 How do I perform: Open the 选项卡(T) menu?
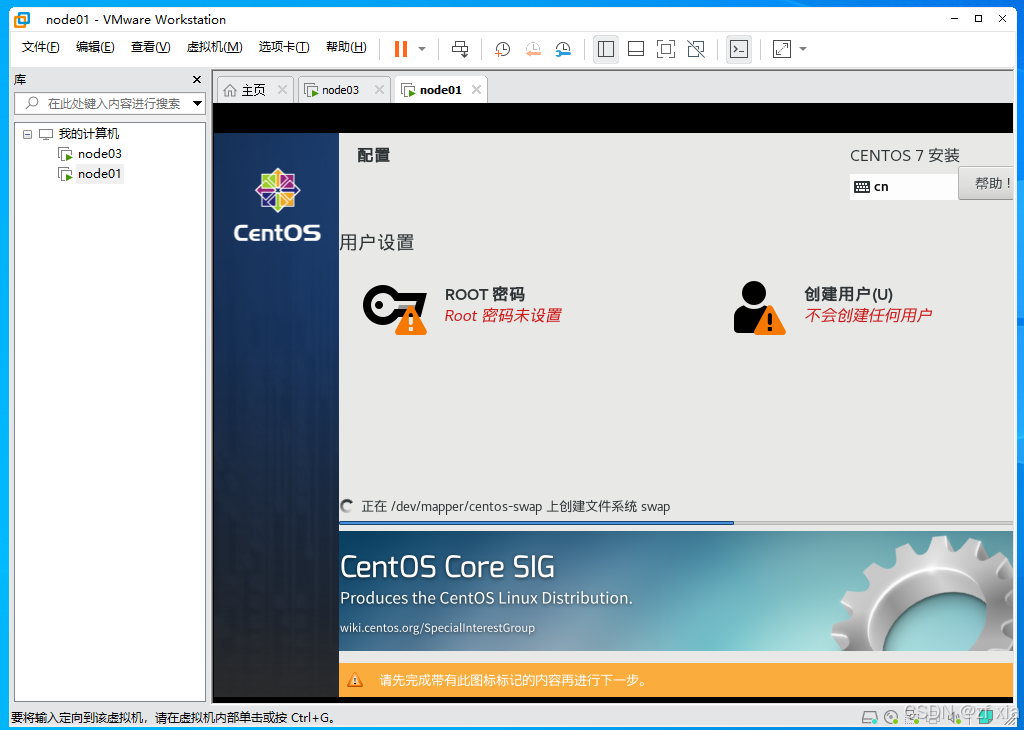tap(284, 47)
